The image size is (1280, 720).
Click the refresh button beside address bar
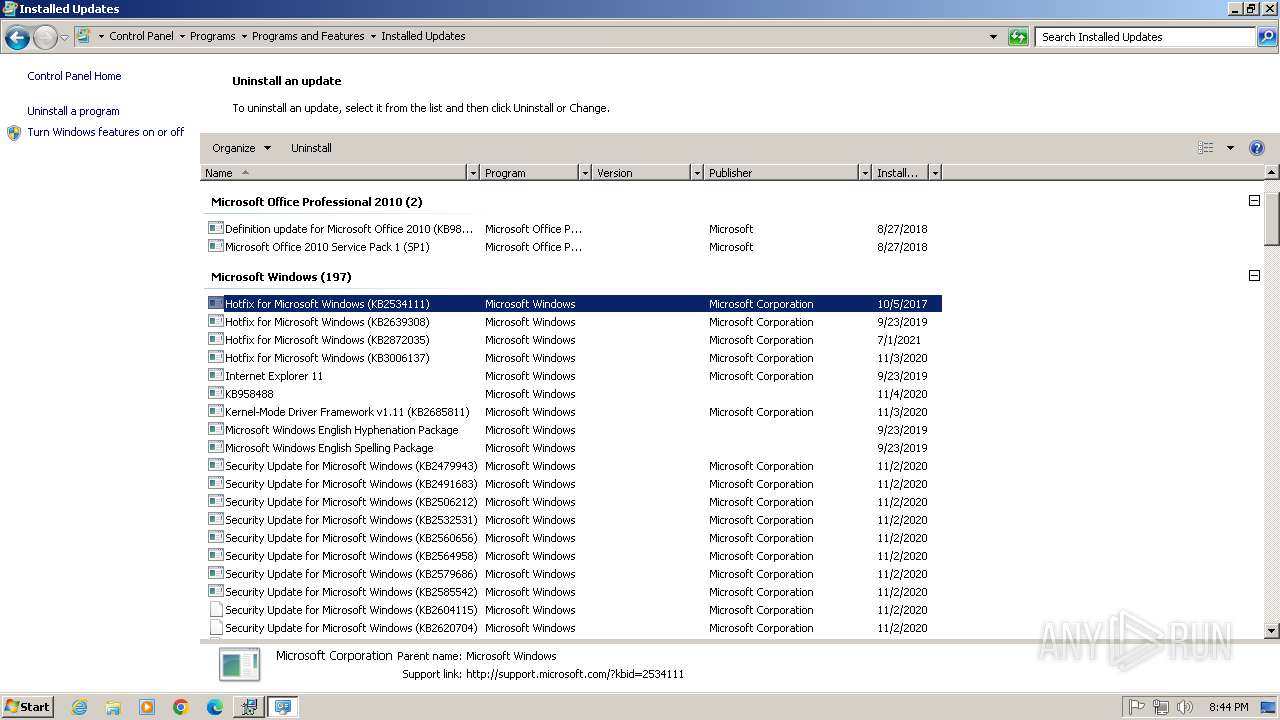1018,37
